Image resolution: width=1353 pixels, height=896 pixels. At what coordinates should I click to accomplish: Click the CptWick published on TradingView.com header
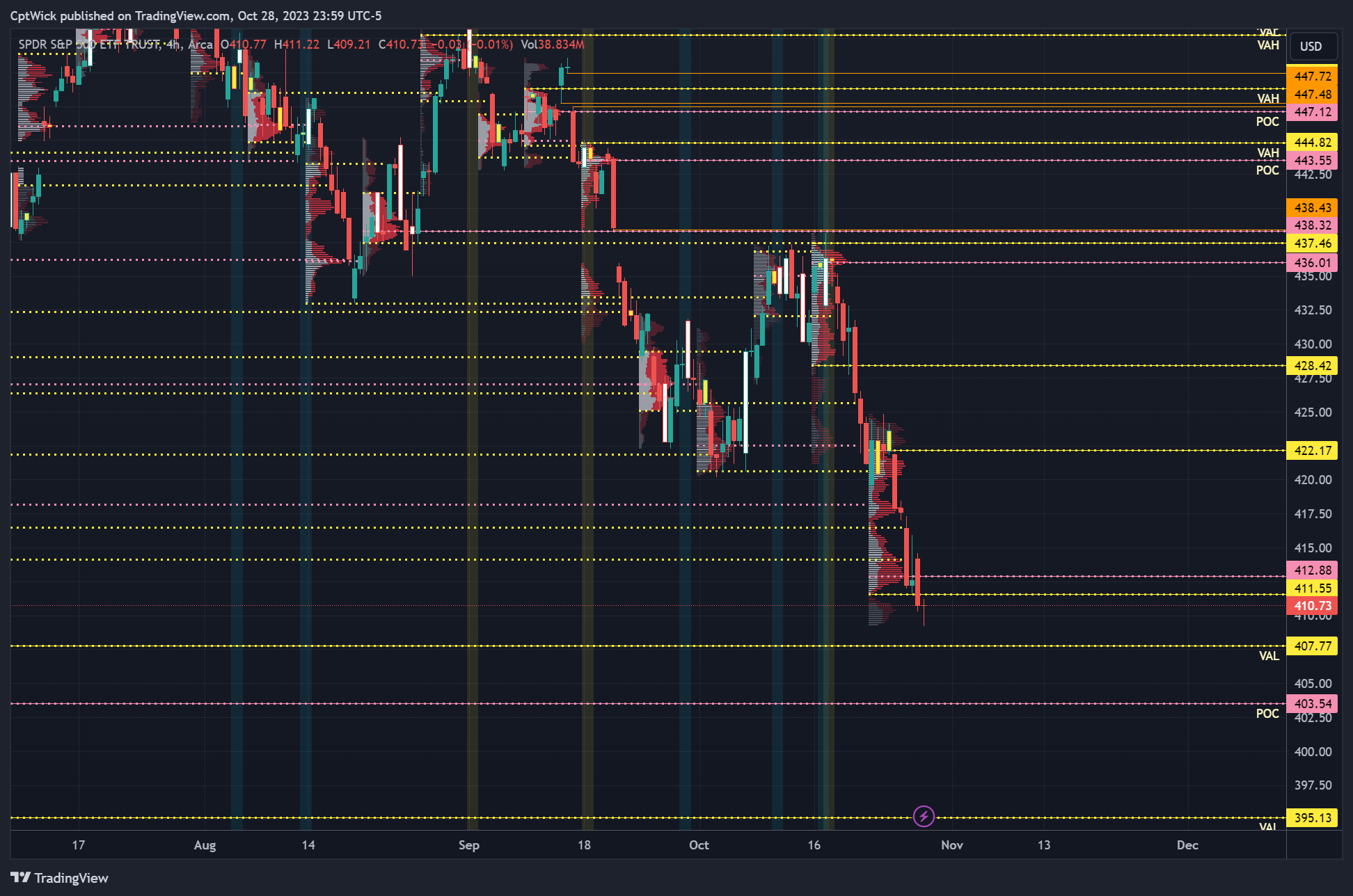[196, 15]
